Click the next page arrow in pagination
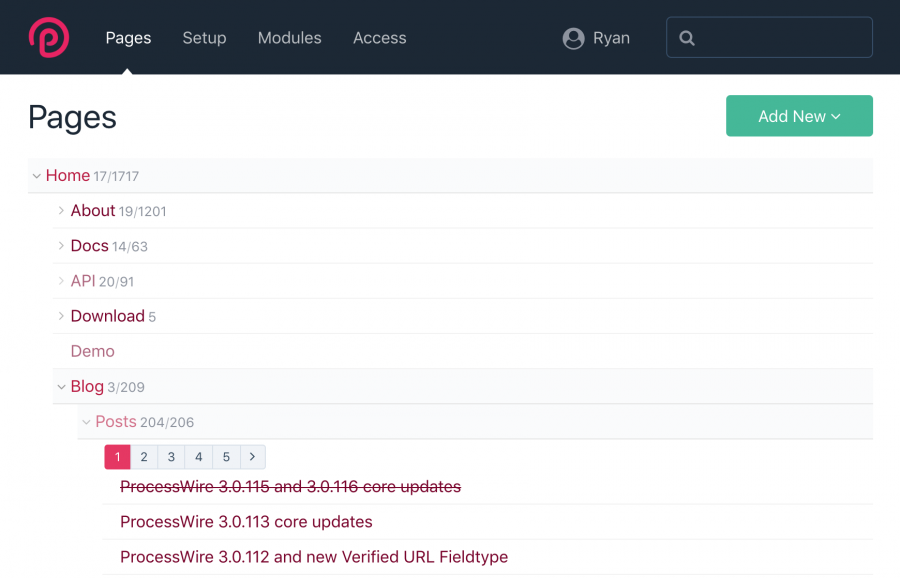The image size is (900, 578). pyautogui.click(x=253, y=457)
